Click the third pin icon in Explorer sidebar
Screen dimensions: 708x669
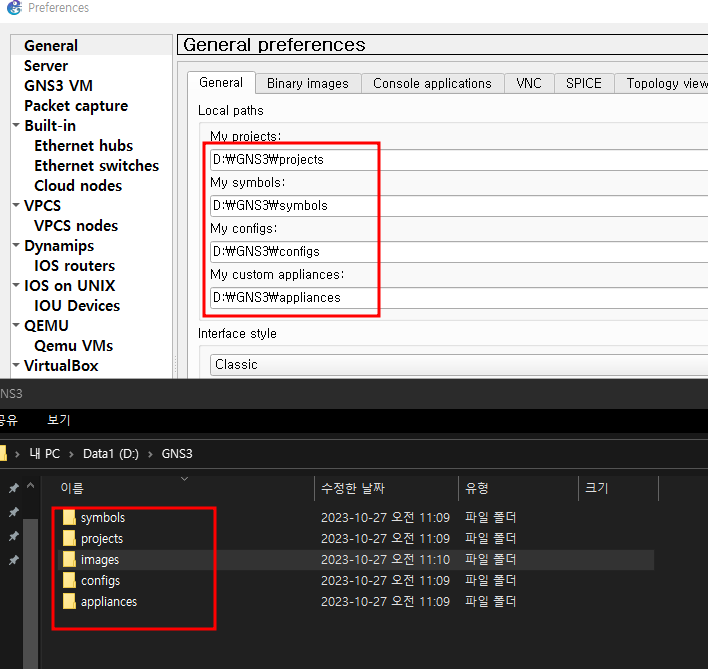pos(14,536)
